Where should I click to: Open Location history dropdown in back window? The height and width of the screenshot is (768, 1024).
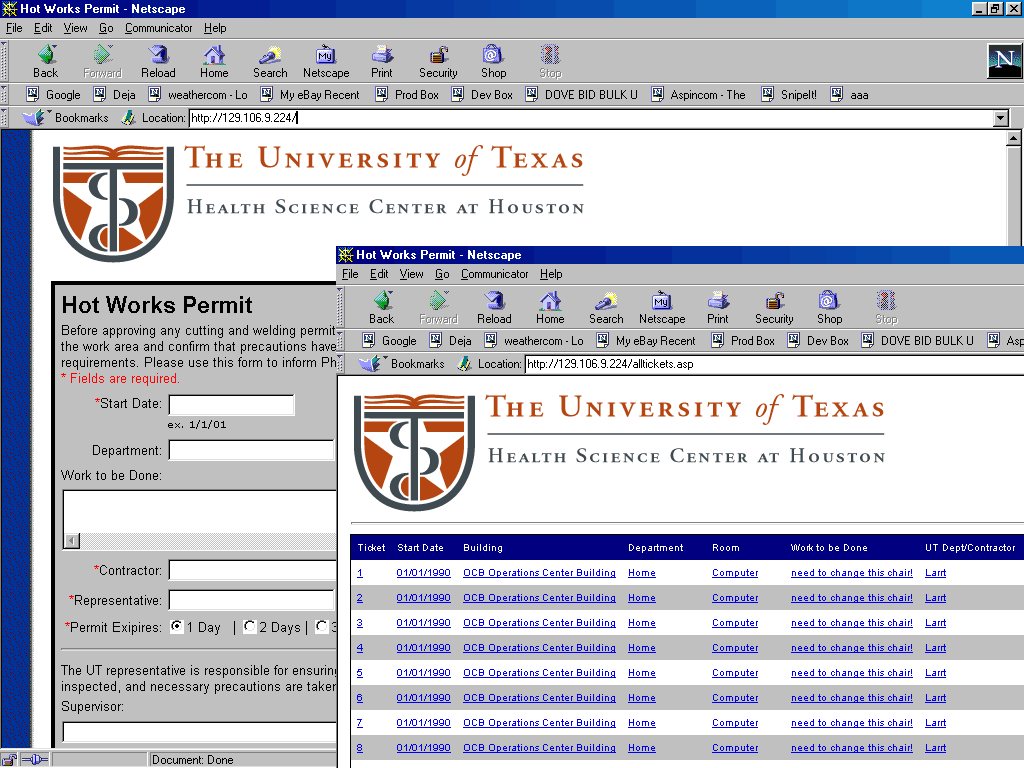click(1001, 118)
